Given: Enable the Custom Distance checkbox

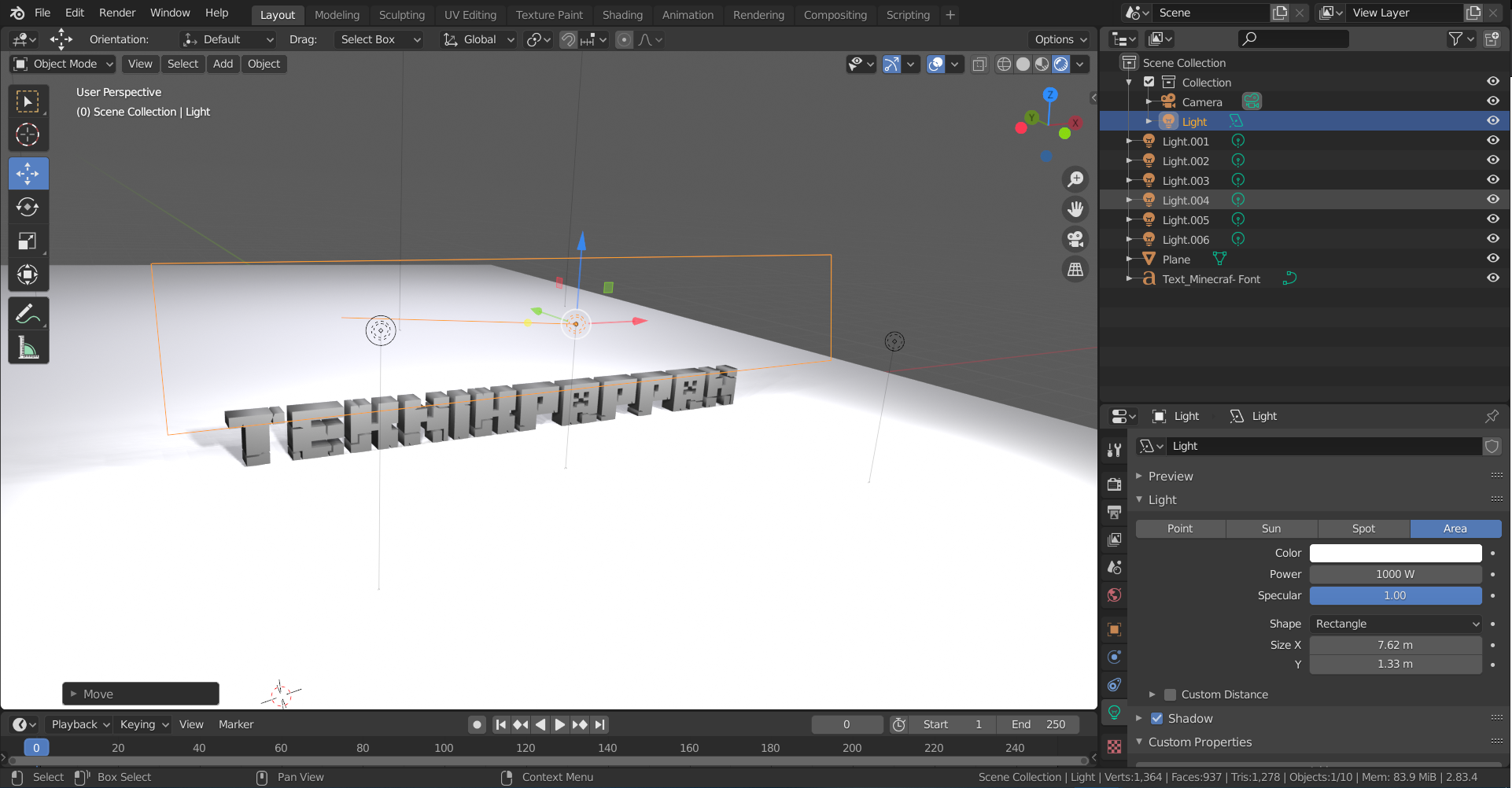Looking at the screenshot, I should [1171, 694].
